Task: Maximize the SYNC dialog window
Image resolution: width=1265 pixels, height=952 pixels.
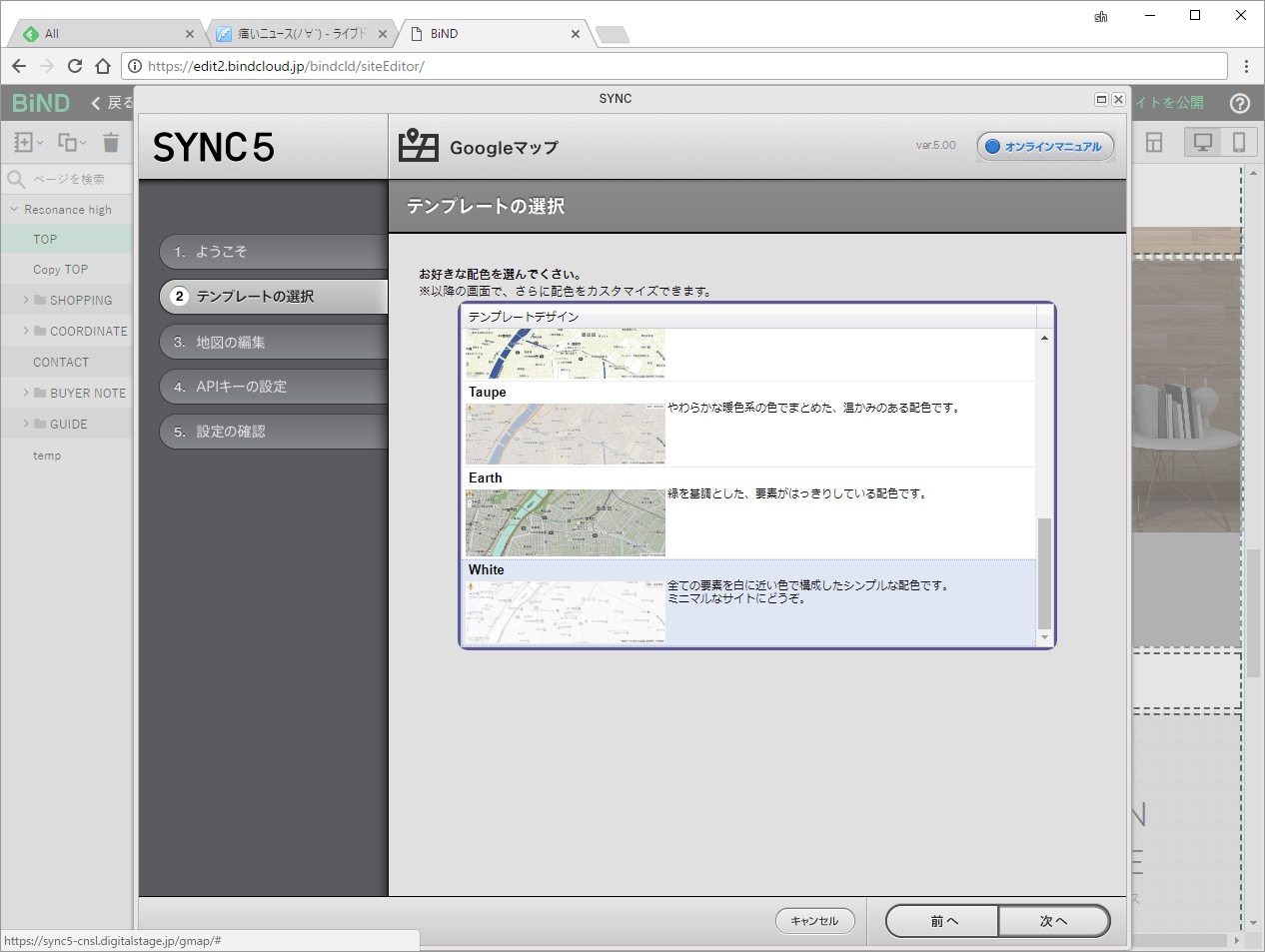Action: point(1101,99)
